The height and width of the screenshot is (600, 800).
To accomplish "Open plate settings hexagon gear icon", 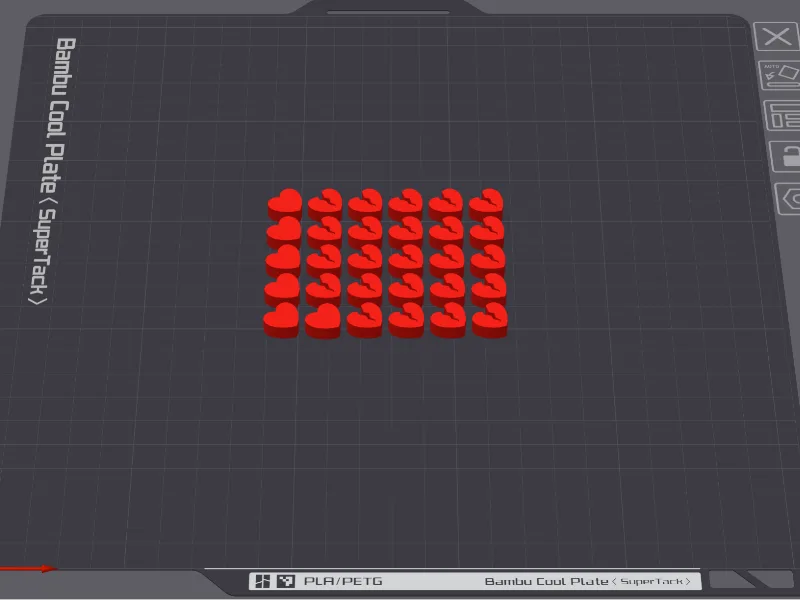I will 788,198.
